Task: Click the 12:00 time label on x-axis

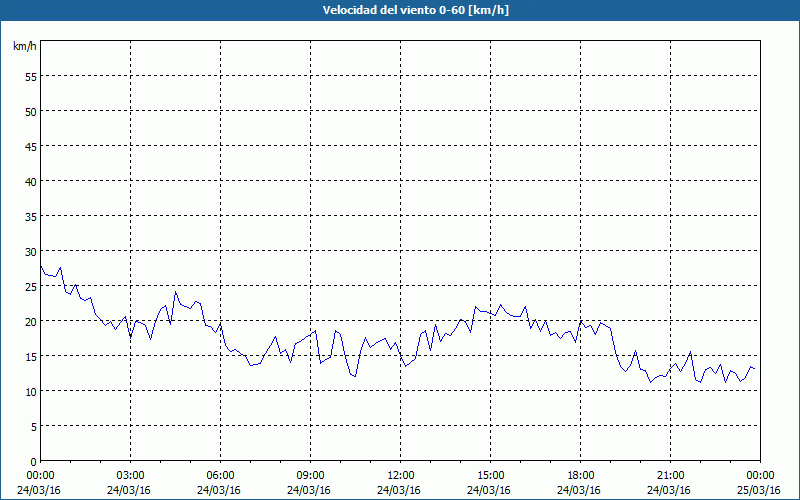Action: (x=401, y=476)
